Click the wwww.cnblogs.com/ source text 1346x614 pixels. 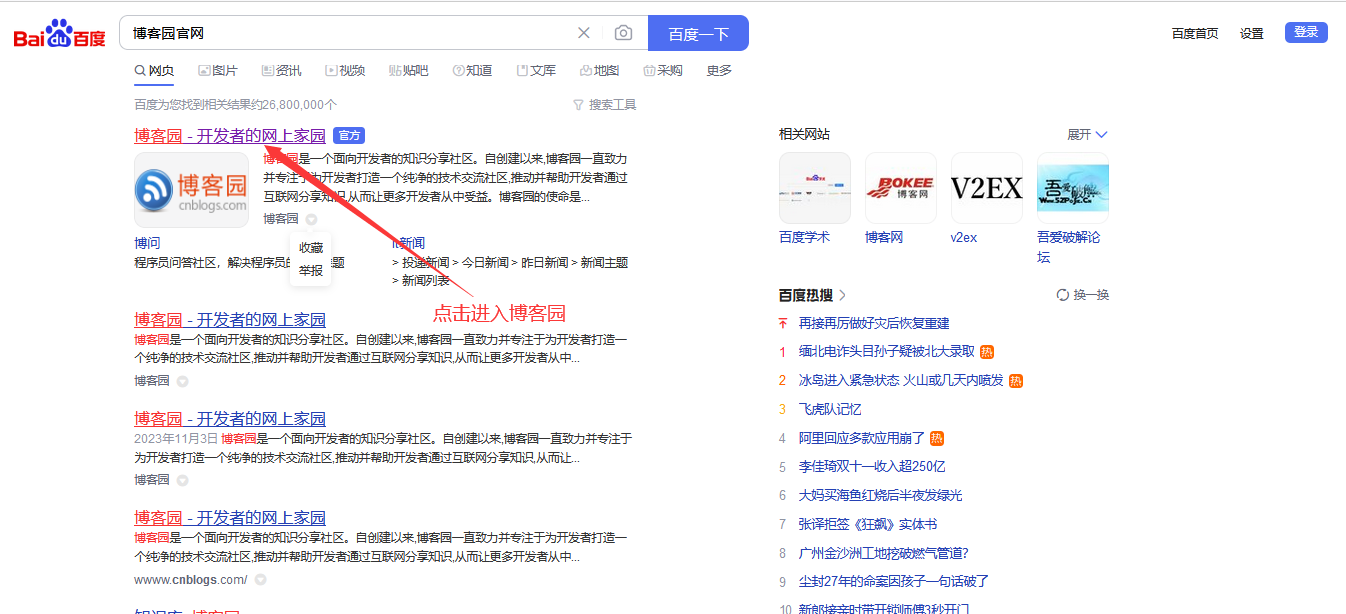[191, 580]
